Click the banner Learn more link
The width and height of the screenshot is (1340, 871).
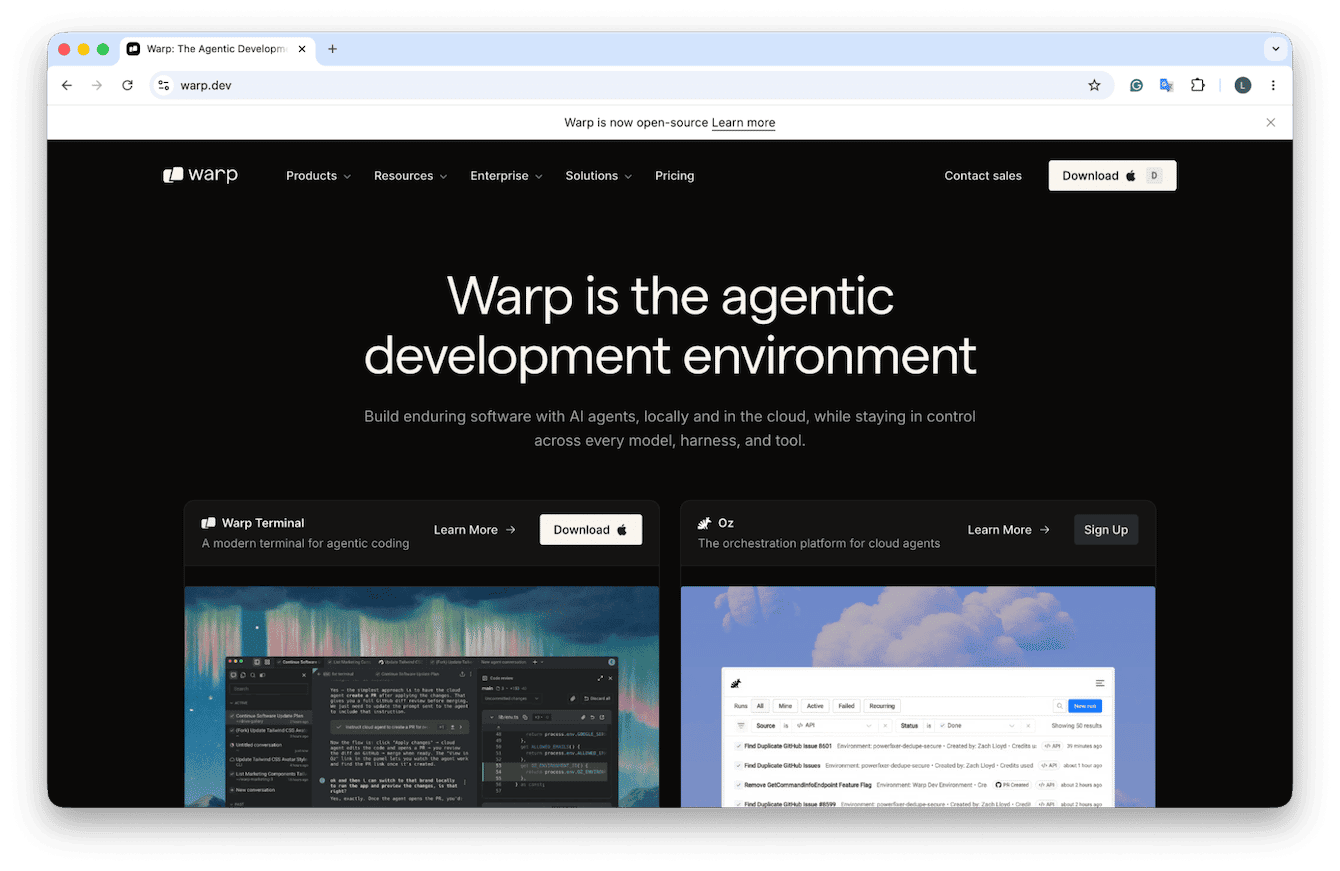743,122
